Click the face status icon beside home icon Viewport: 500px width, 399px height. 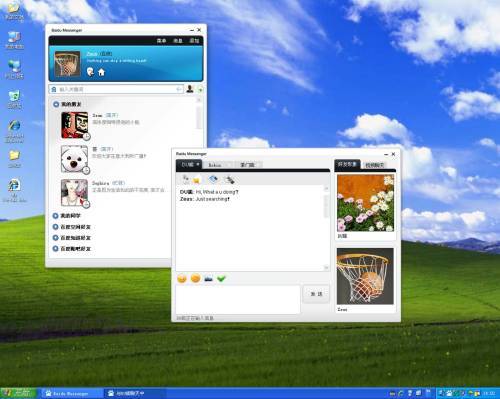[x=90, y=71]
